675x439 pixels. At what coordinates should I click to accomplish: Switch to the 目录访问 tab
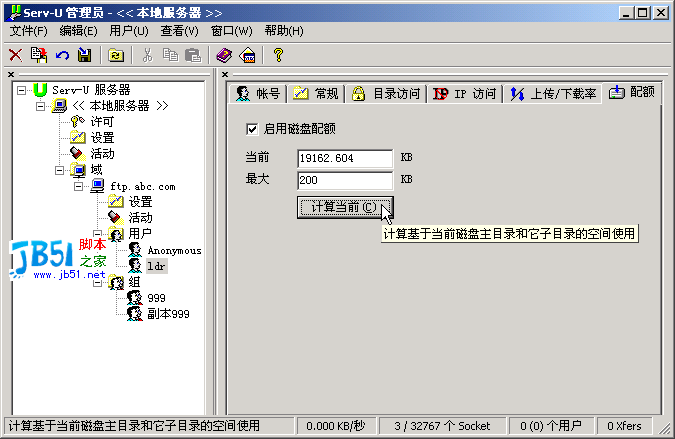385,93
